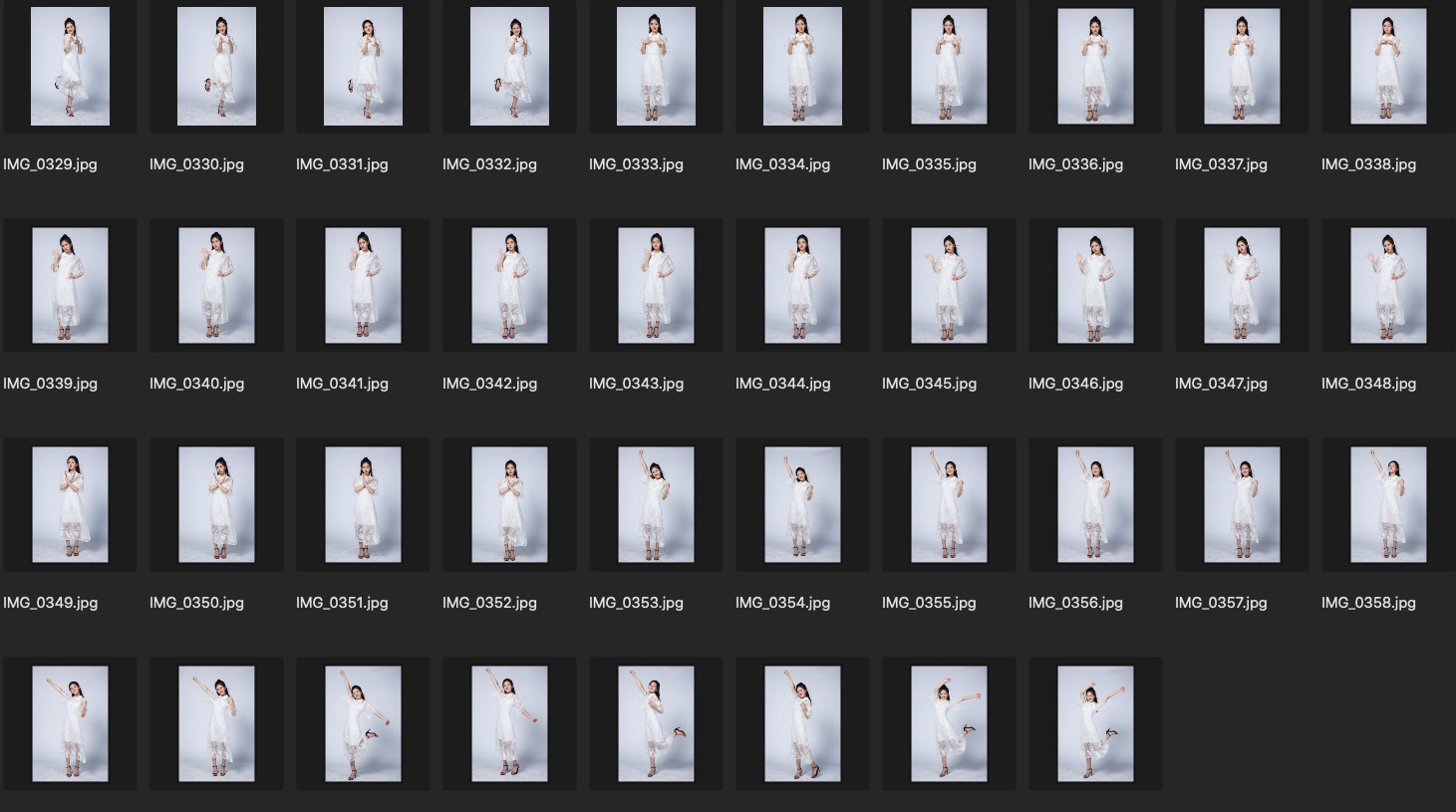Viewport: 1456px width, 812px height.
Task: Select the IMG_0351.jpg filename label
Action: pos(342,603)
